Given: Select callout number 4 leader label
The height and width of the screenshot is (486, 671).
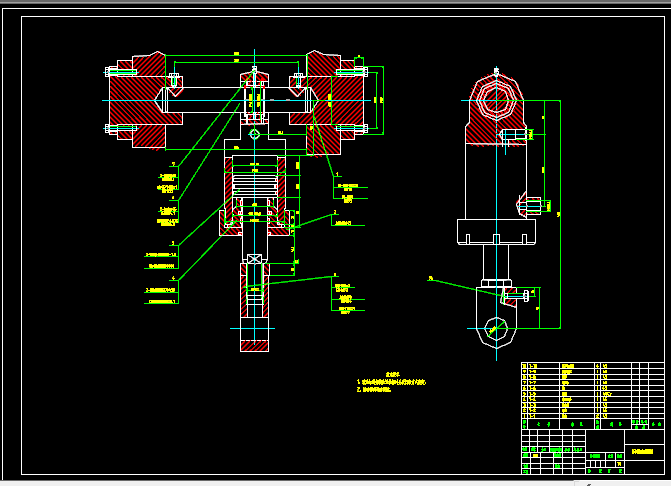Looking at the screenshot, I should pos(173,278).
